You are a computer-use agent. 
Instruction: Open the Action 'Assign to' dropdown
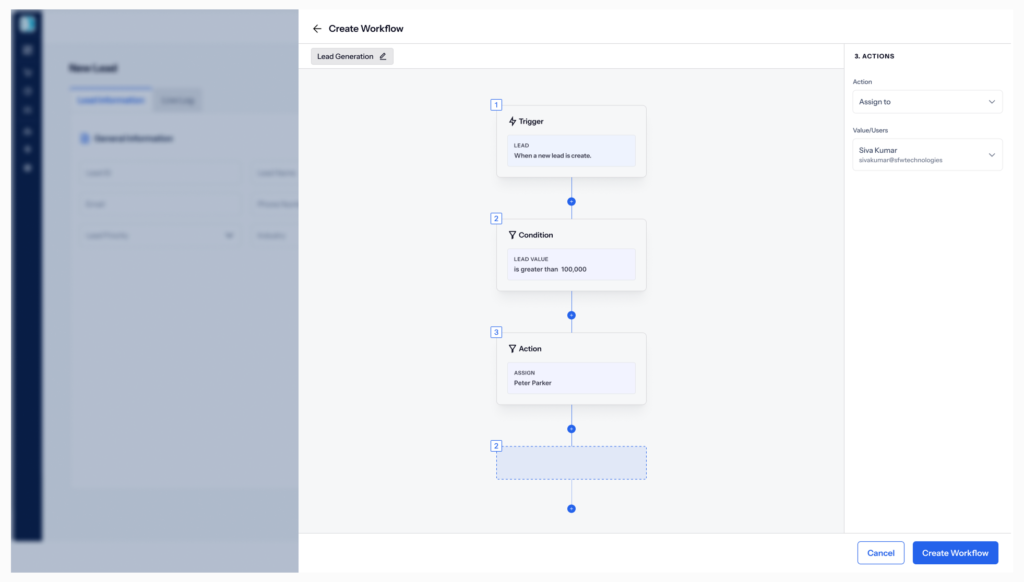927,102
